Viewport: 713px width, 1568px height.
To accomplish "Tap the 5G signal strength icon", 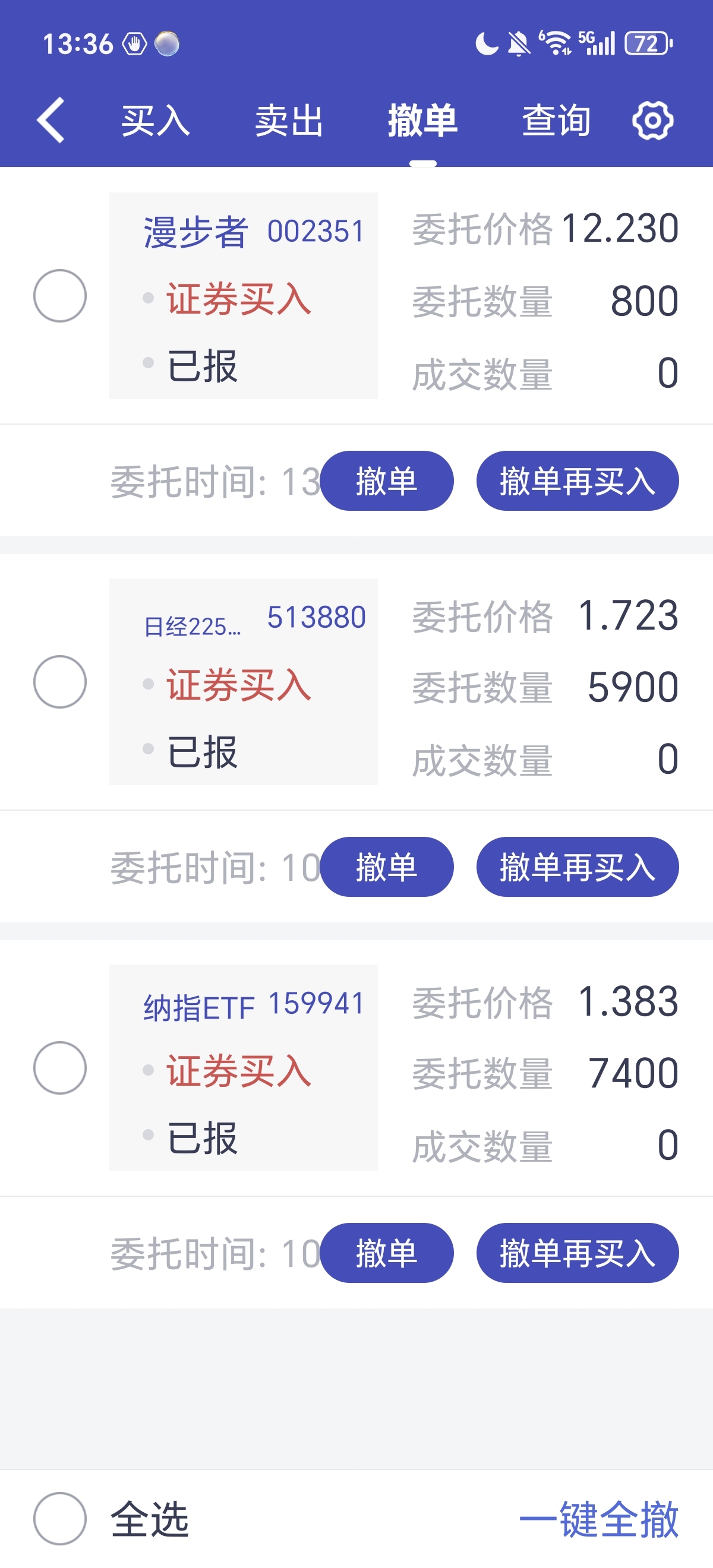I will (597, 43).
